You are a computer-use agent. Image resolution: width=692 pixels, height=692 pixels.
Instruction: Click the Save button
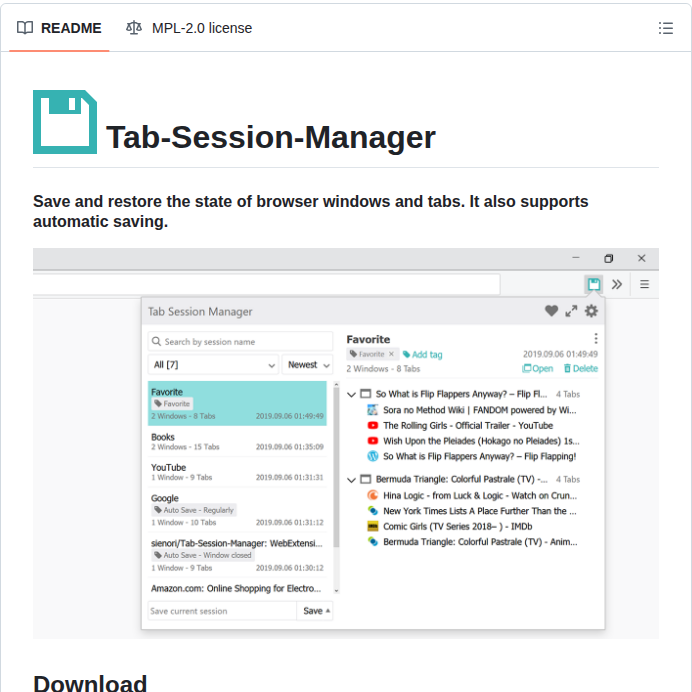tap(312, 611)
